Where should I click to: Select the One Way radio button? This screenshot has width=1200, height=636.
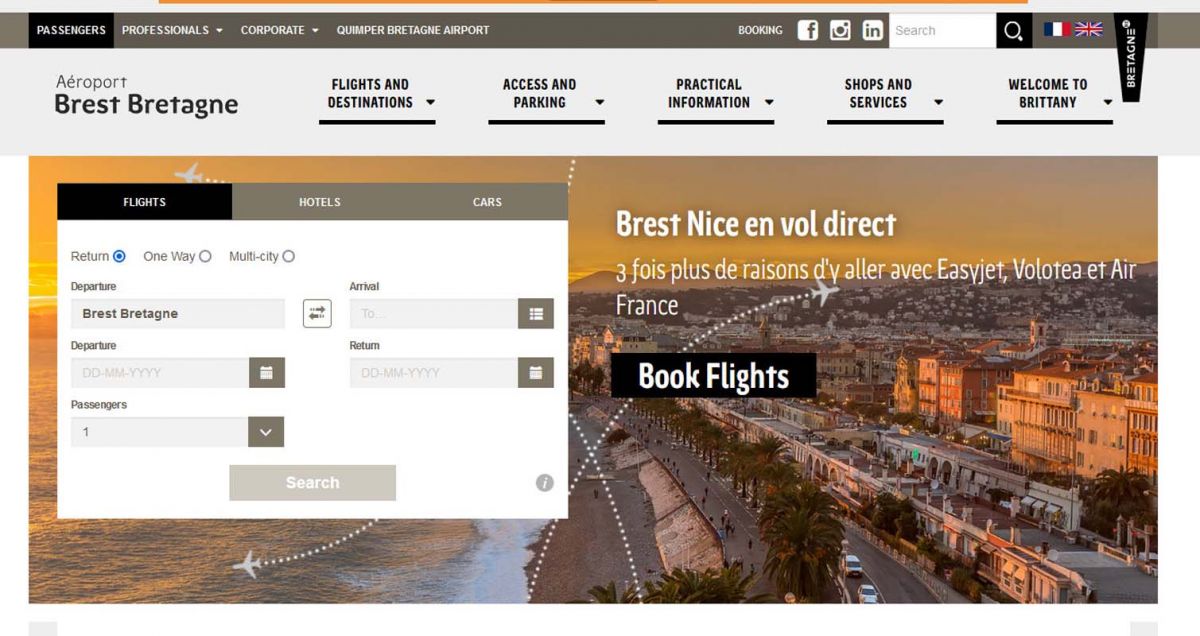[x=205, y=256]
